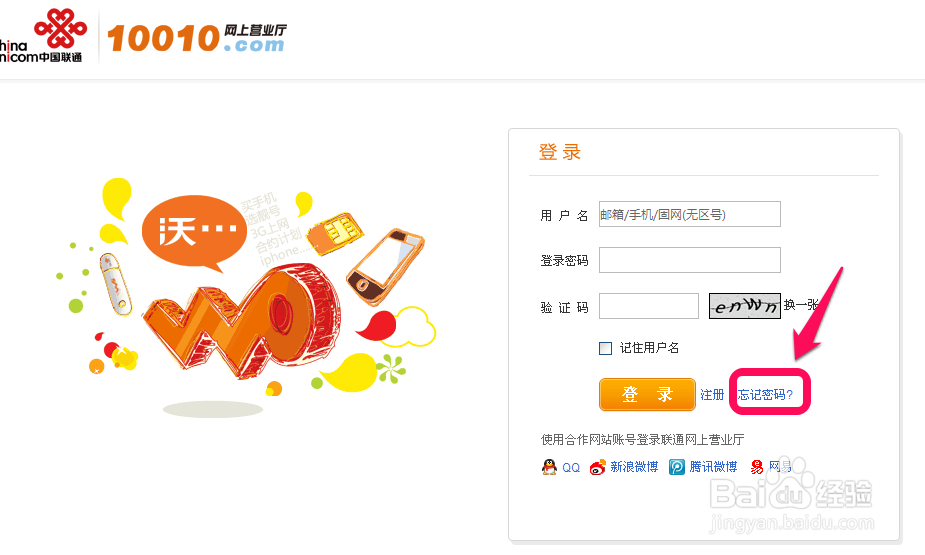Click the orange smartphone illustration
This screenshot has width=925, height=555.
[385, 267]
